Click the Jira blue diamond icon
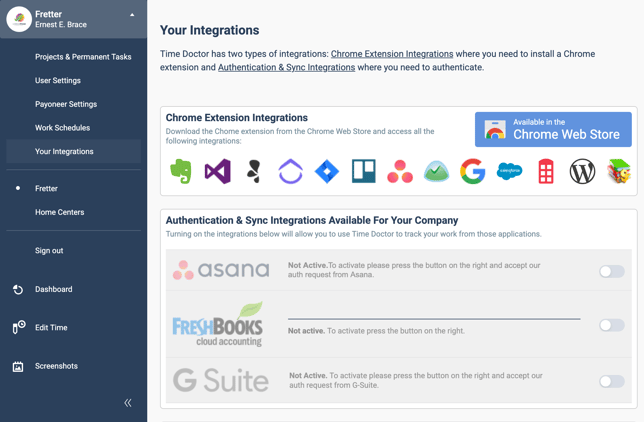Viewport: 644px width, 422px height. 327,171
